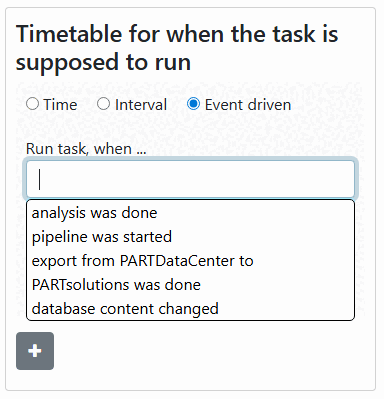Focus the 'Run task, when ...' input field

coord(190,179)
